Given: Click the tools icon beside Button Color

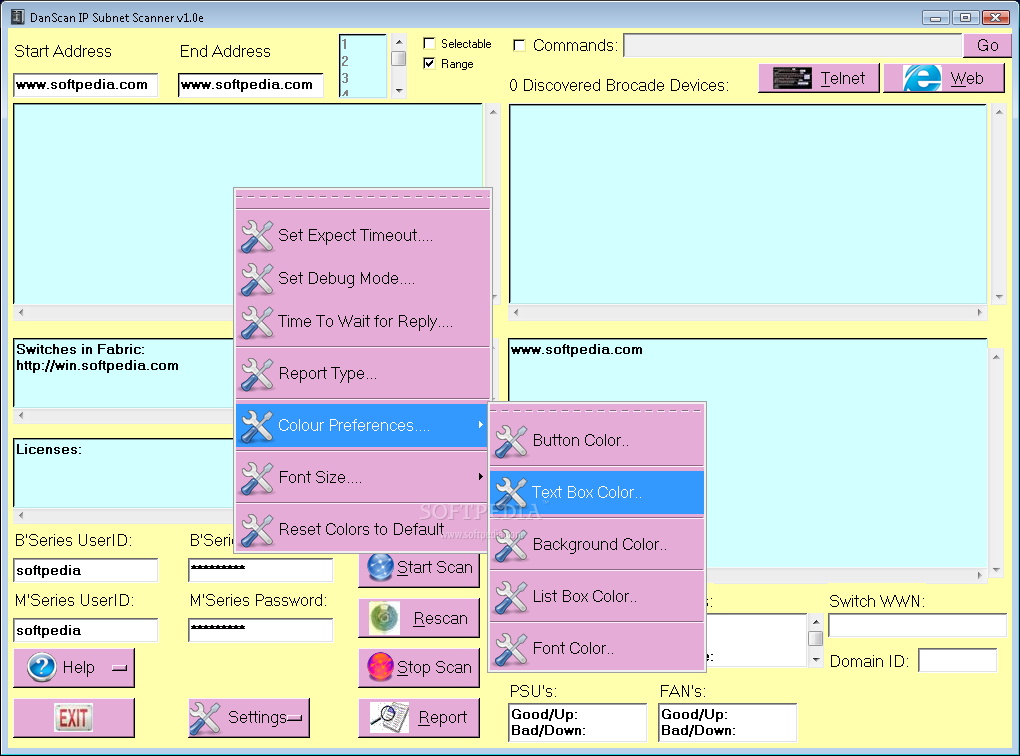Looking at the screenshot, I should point(511,440).
